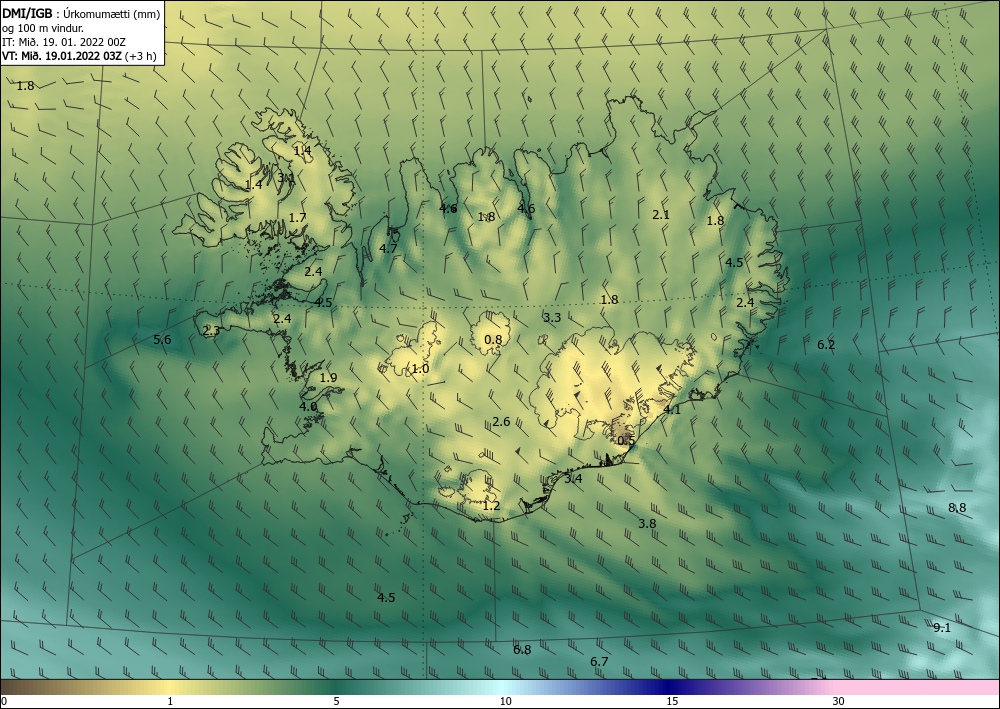Pick the dark navy segment of the colour scale
The width and height of the screenshot is (1000, 709).
click(670, 687)
